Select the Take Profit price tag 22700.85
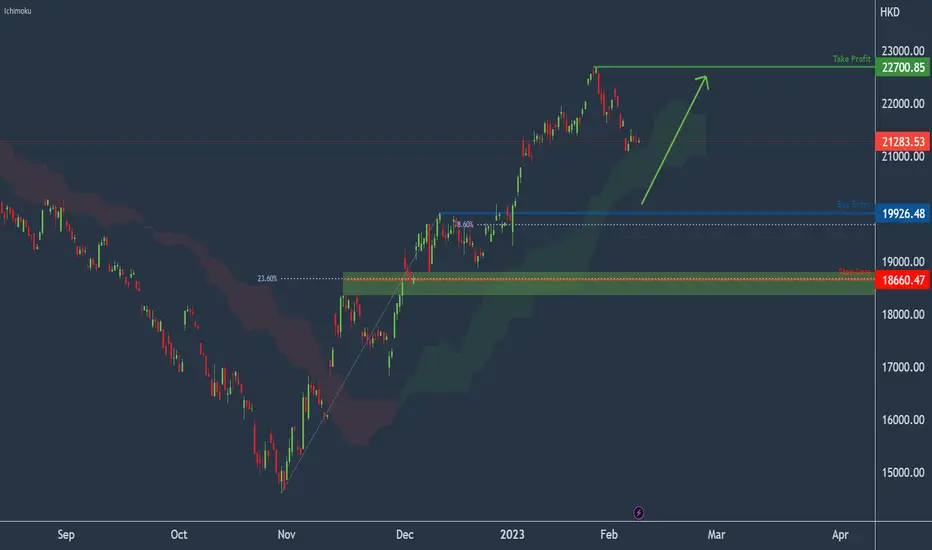 [x=903, y=67]
